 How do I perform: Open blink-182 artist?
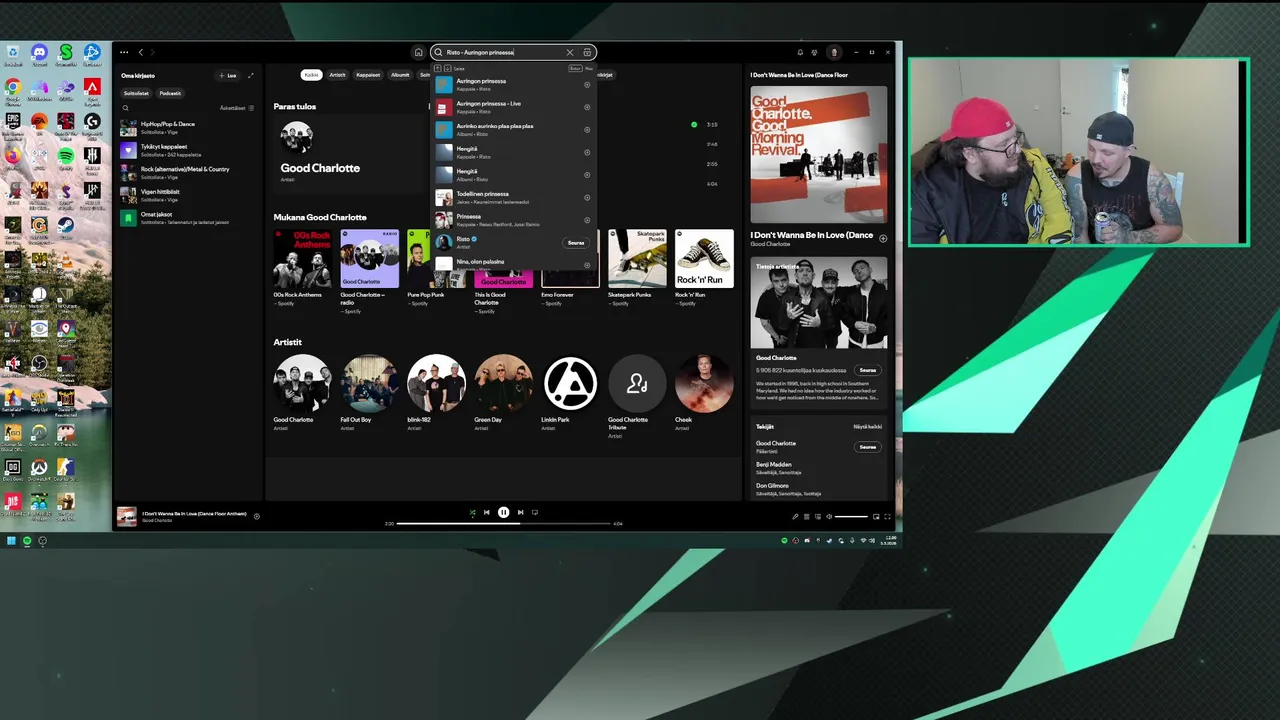pos(436,393)
